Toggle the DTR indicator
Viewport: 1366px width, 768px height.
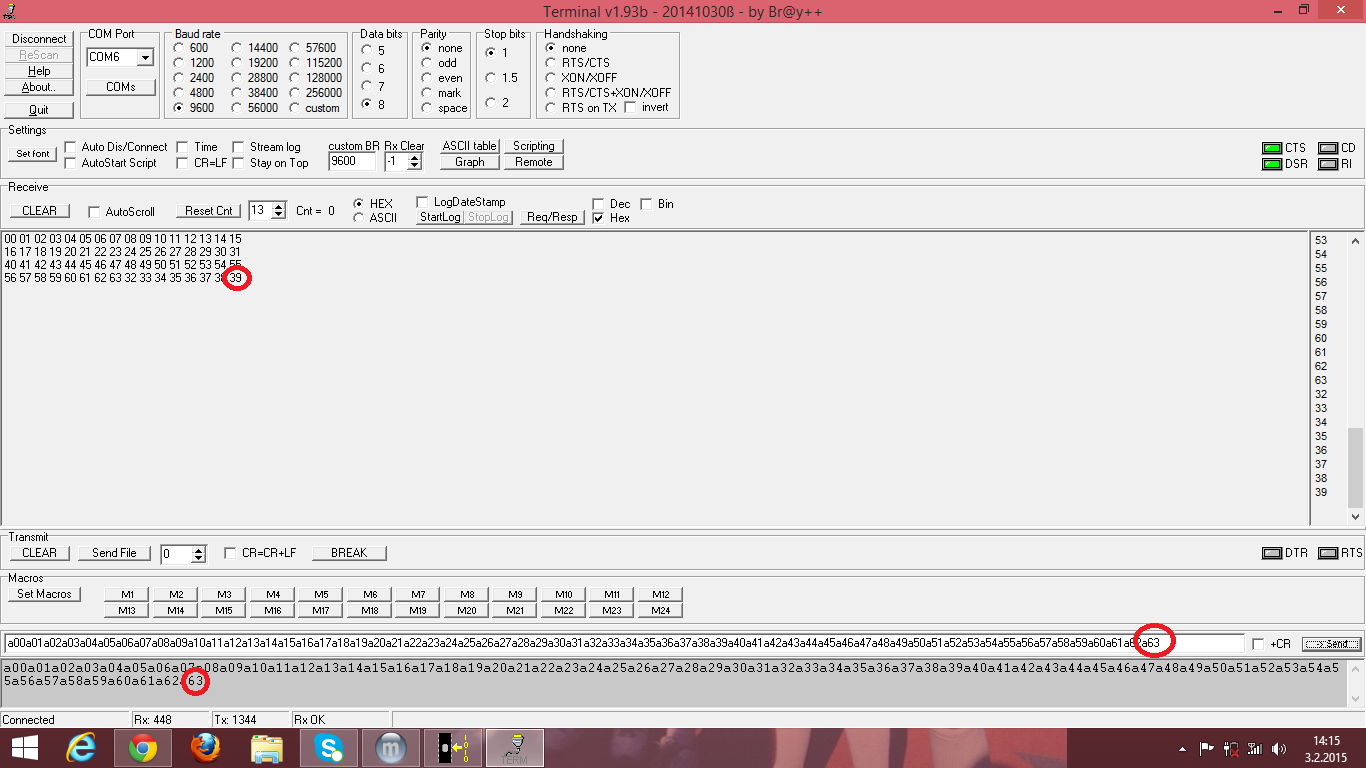tap(1271, 553)
